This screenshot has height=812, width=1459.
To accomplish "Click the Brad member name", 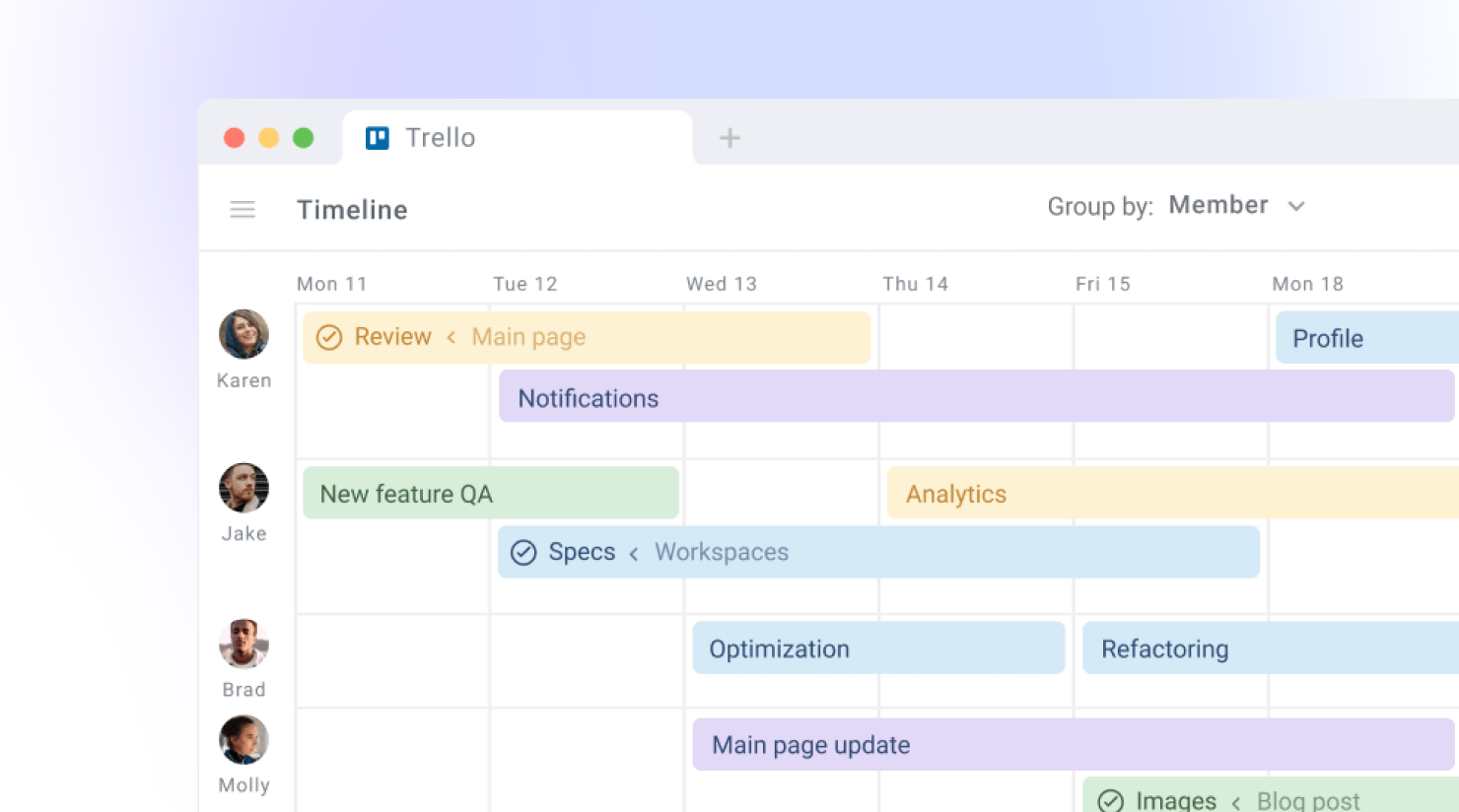I will [x=243, y=689].
